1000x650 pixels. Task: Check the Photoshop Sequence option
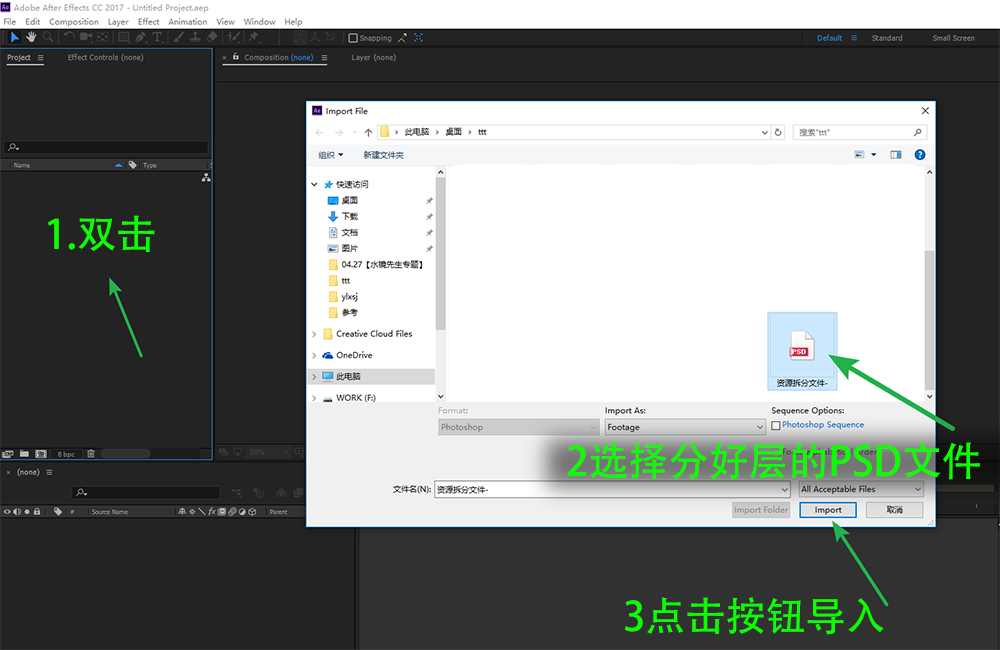(776, 425)
